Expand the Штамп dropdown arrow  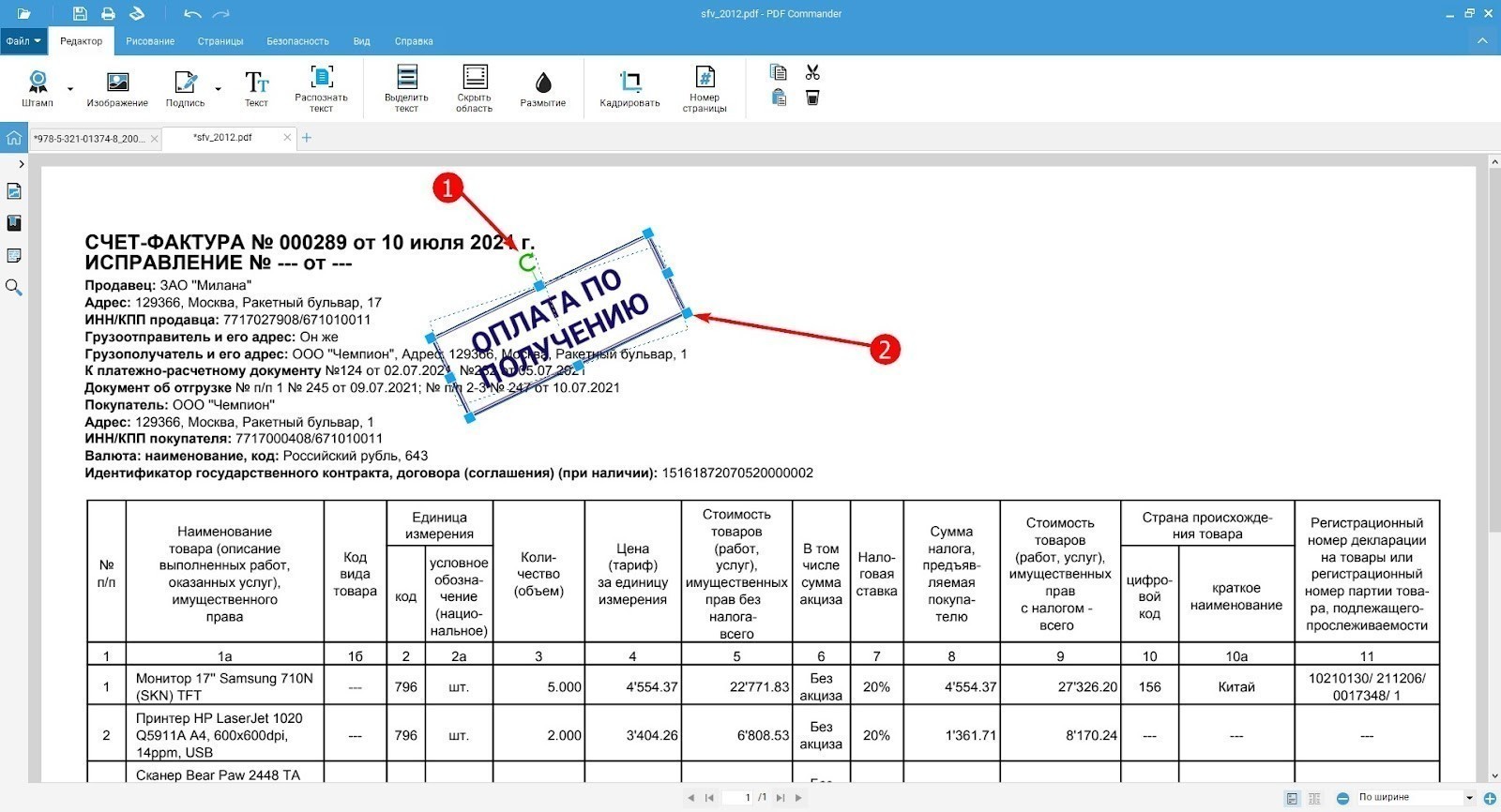68,89
